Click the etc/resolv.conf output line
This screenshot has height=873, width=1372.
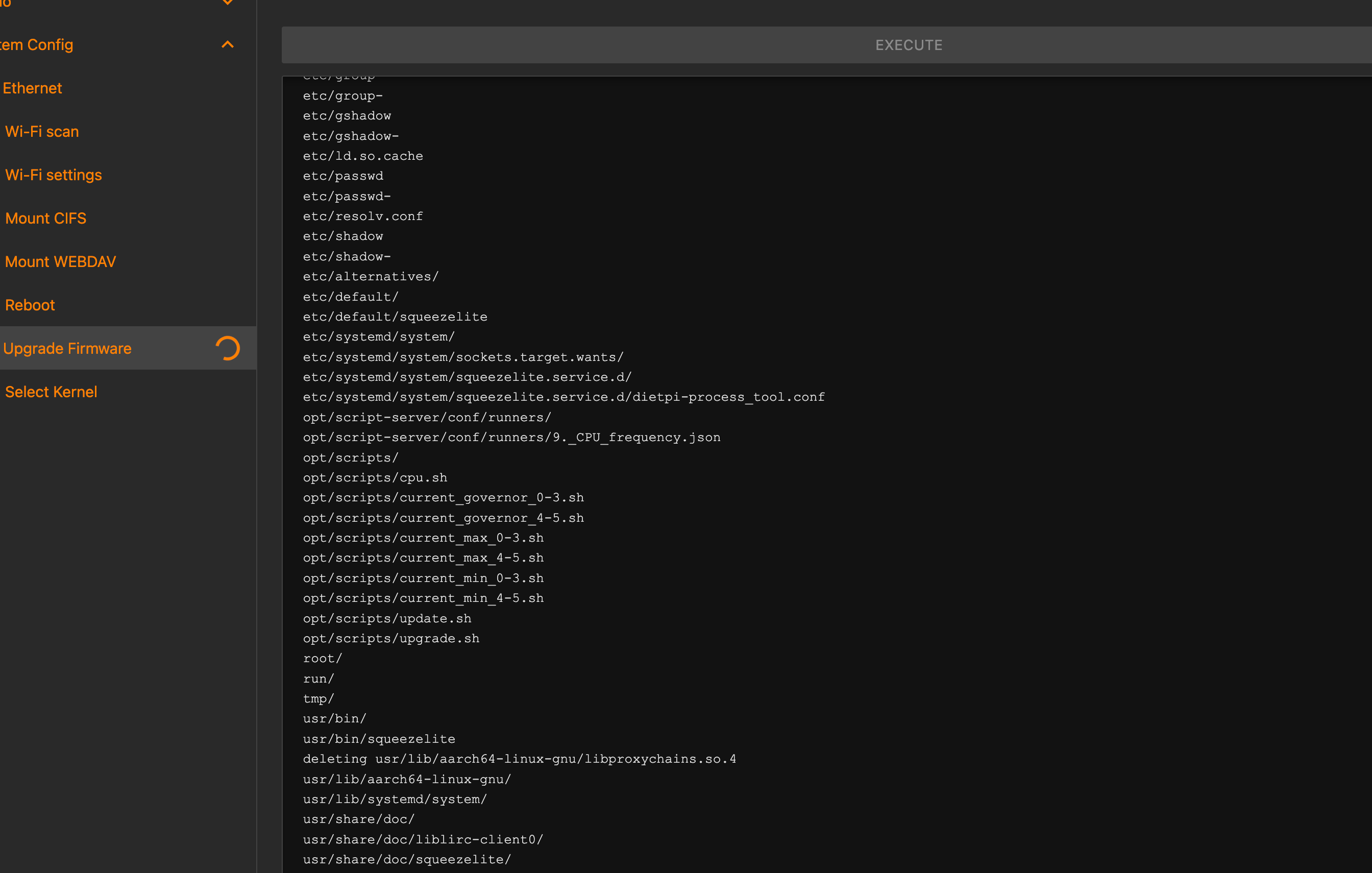(362, 216)
